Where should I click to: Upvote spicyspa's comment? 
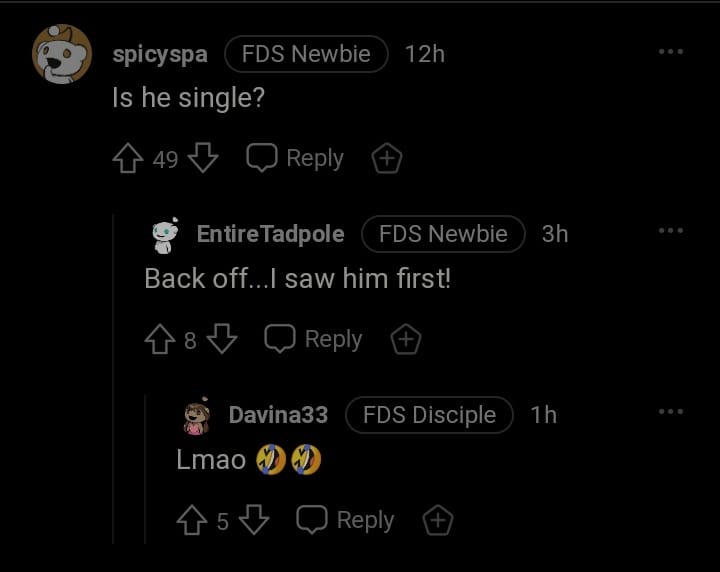(129, 158)
